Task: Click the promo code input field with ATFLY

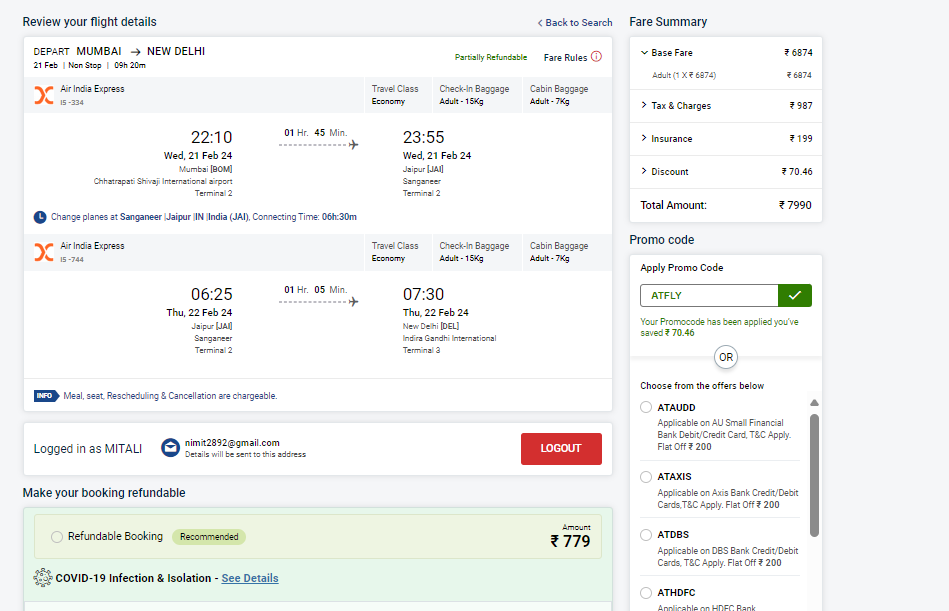Action: click(709, 295)
